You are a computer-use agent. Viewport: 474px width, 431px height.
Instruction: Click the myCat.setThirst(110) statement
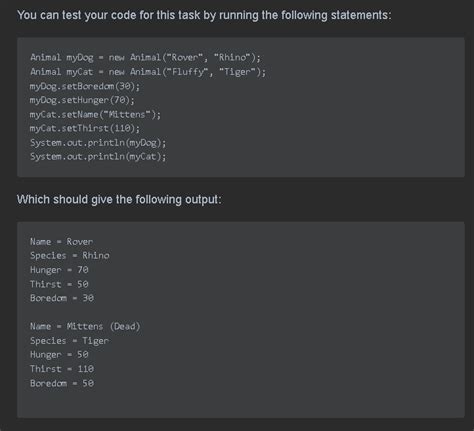(85, 128)
